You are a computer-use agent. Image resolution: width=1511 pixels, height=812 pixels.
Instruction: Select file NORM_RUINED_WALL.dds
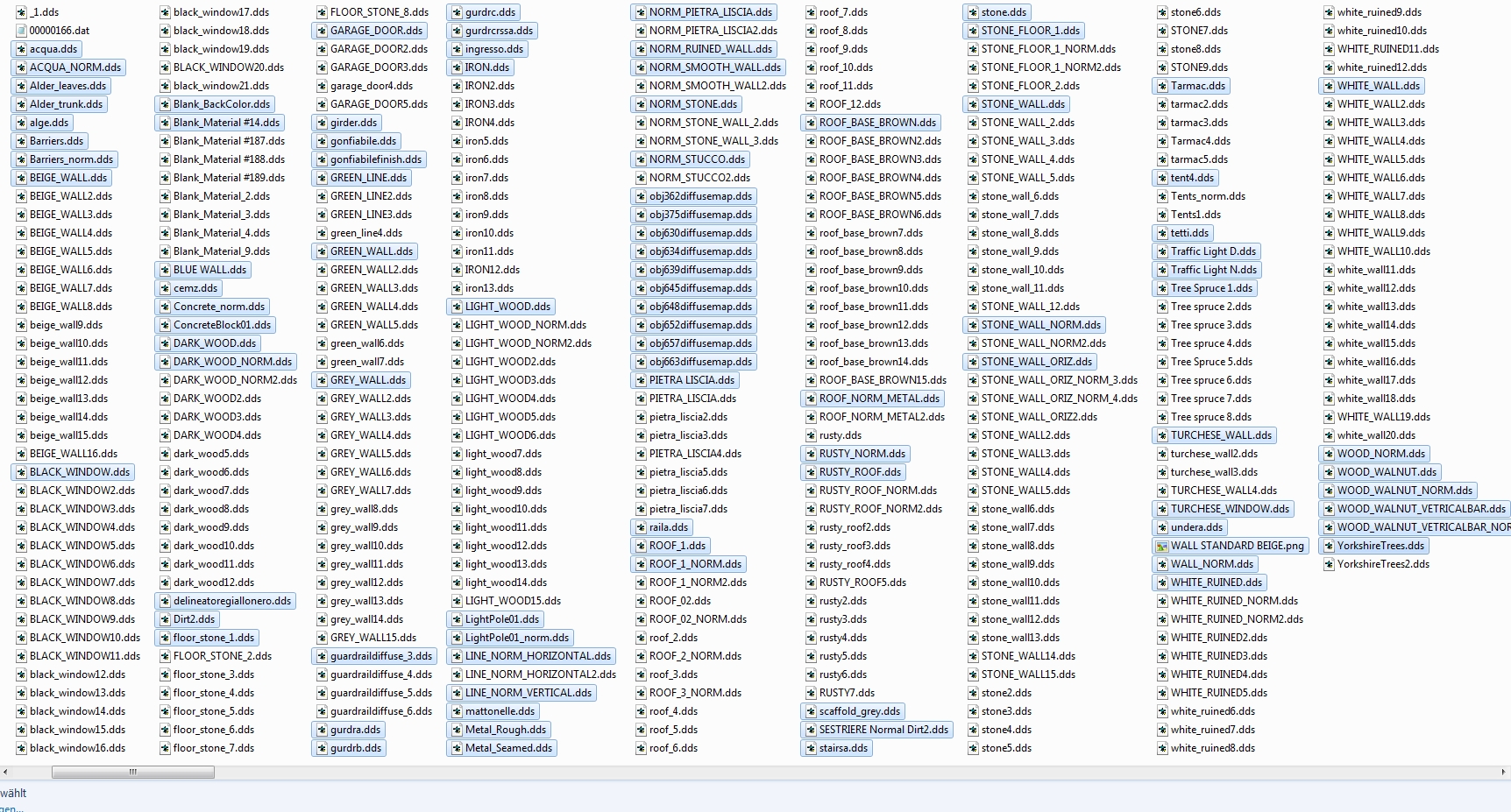(x=703, y=49)
